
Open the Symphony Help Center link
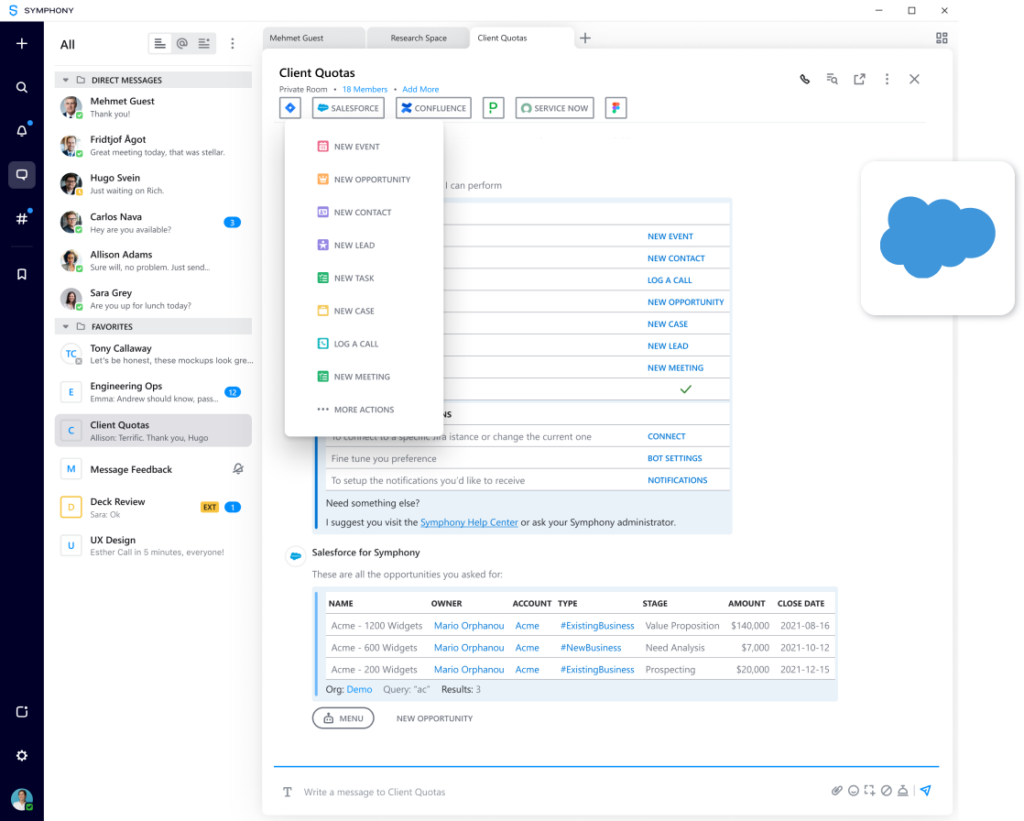[x=469, y=522]
